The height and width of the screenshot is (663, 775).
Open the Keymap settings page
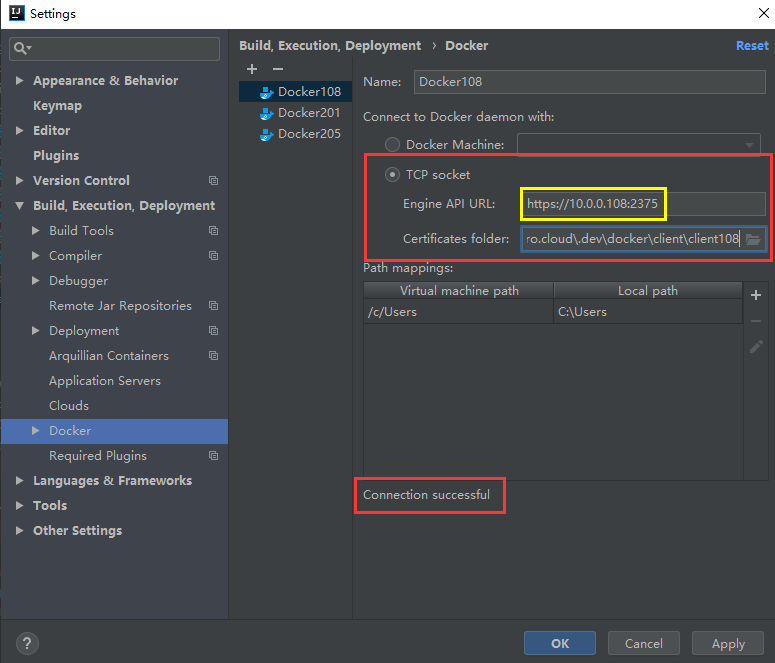(57, 106)
